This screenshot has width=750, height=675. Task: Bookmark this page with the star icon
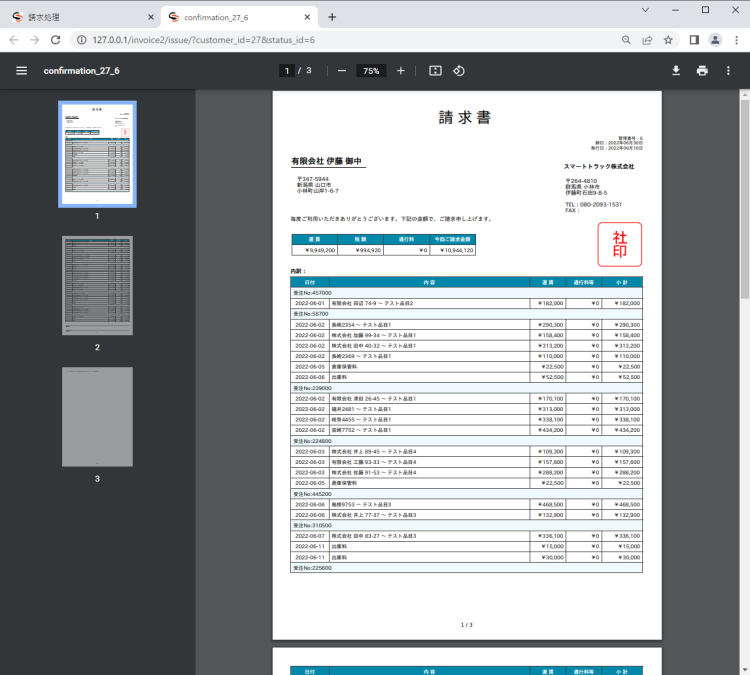(668, 40)
